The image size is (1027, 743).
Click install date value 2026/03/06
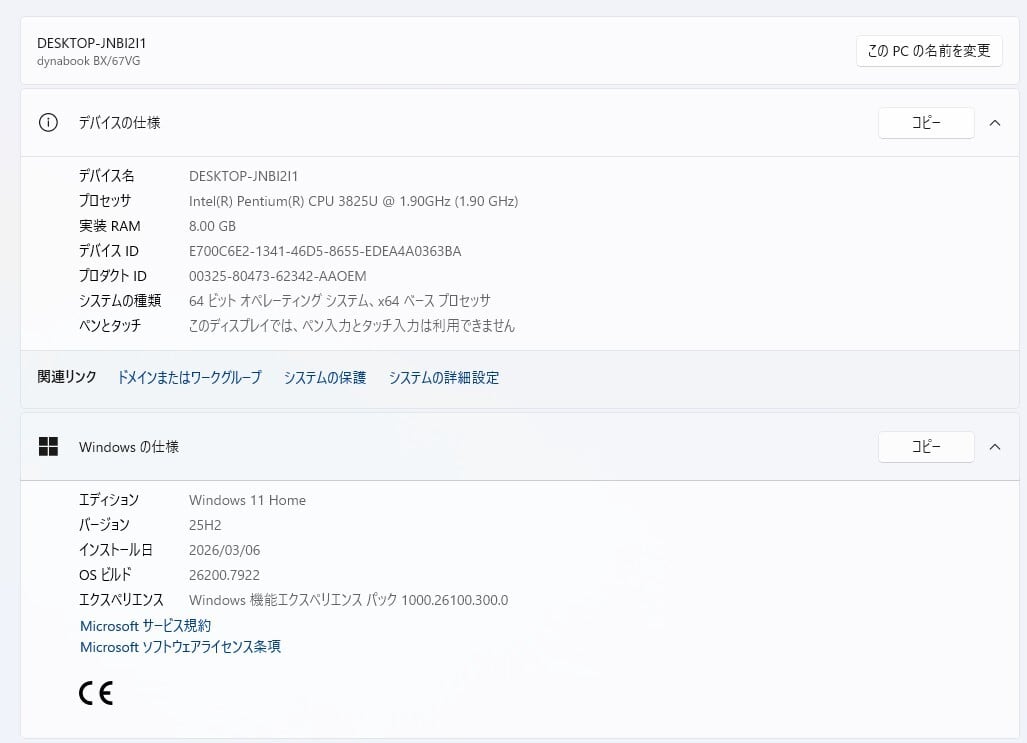pos(225,550)
